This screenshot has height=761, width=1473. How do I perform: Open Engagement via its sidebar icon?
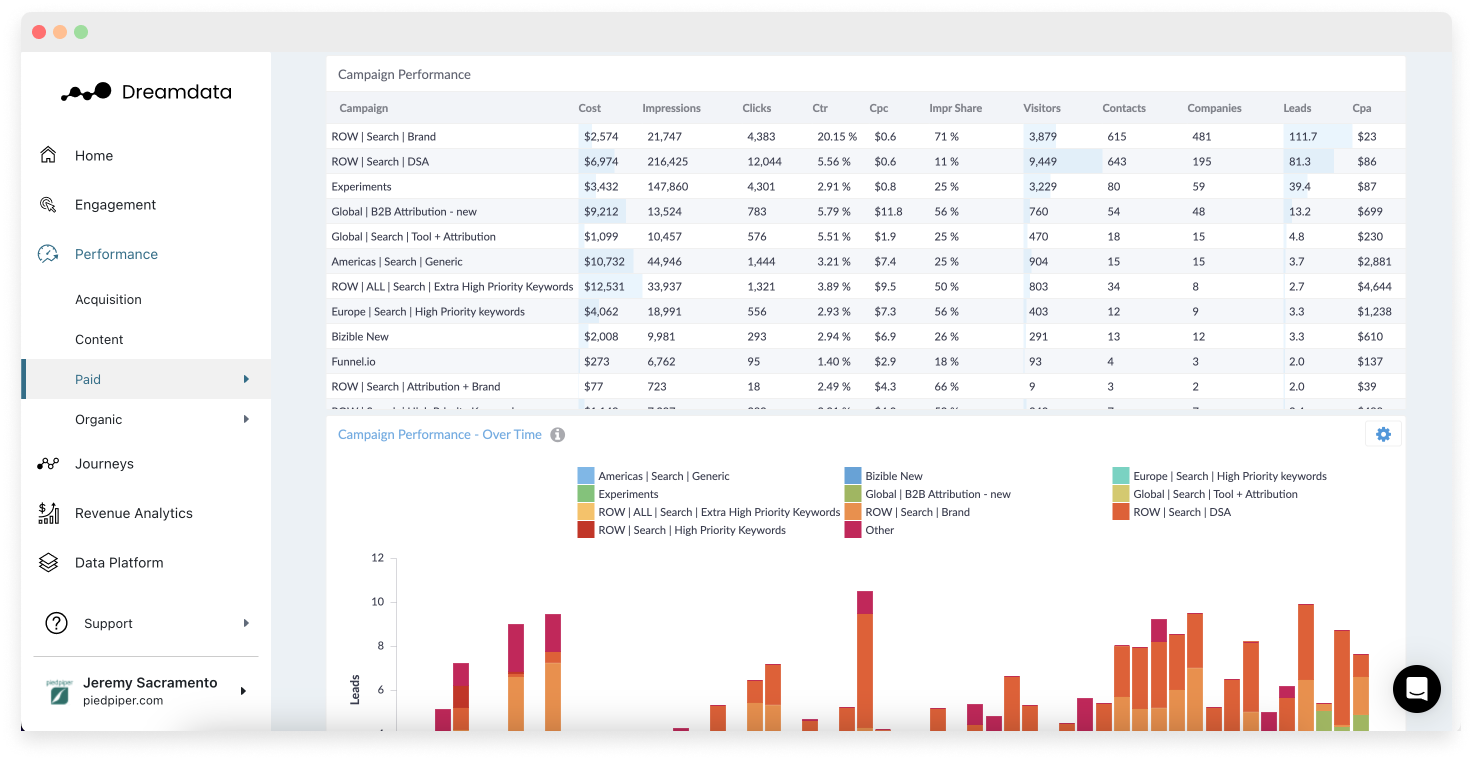[x=48, y=204]
